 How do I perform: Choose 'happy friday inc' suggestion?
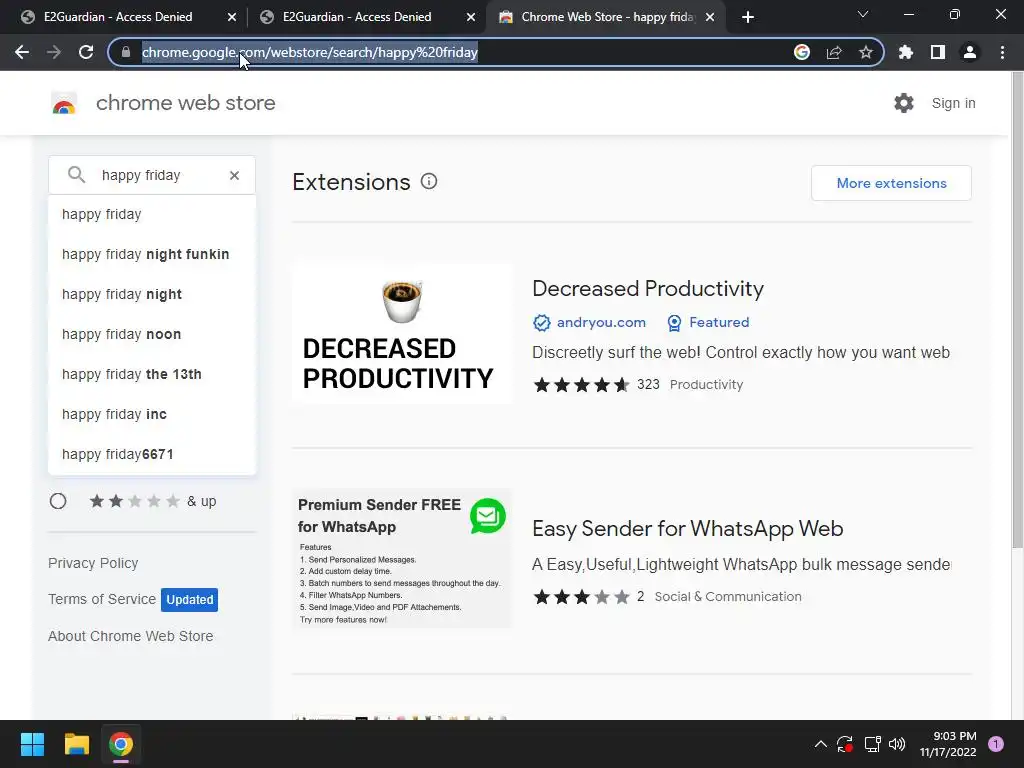(x=152, y=414)
